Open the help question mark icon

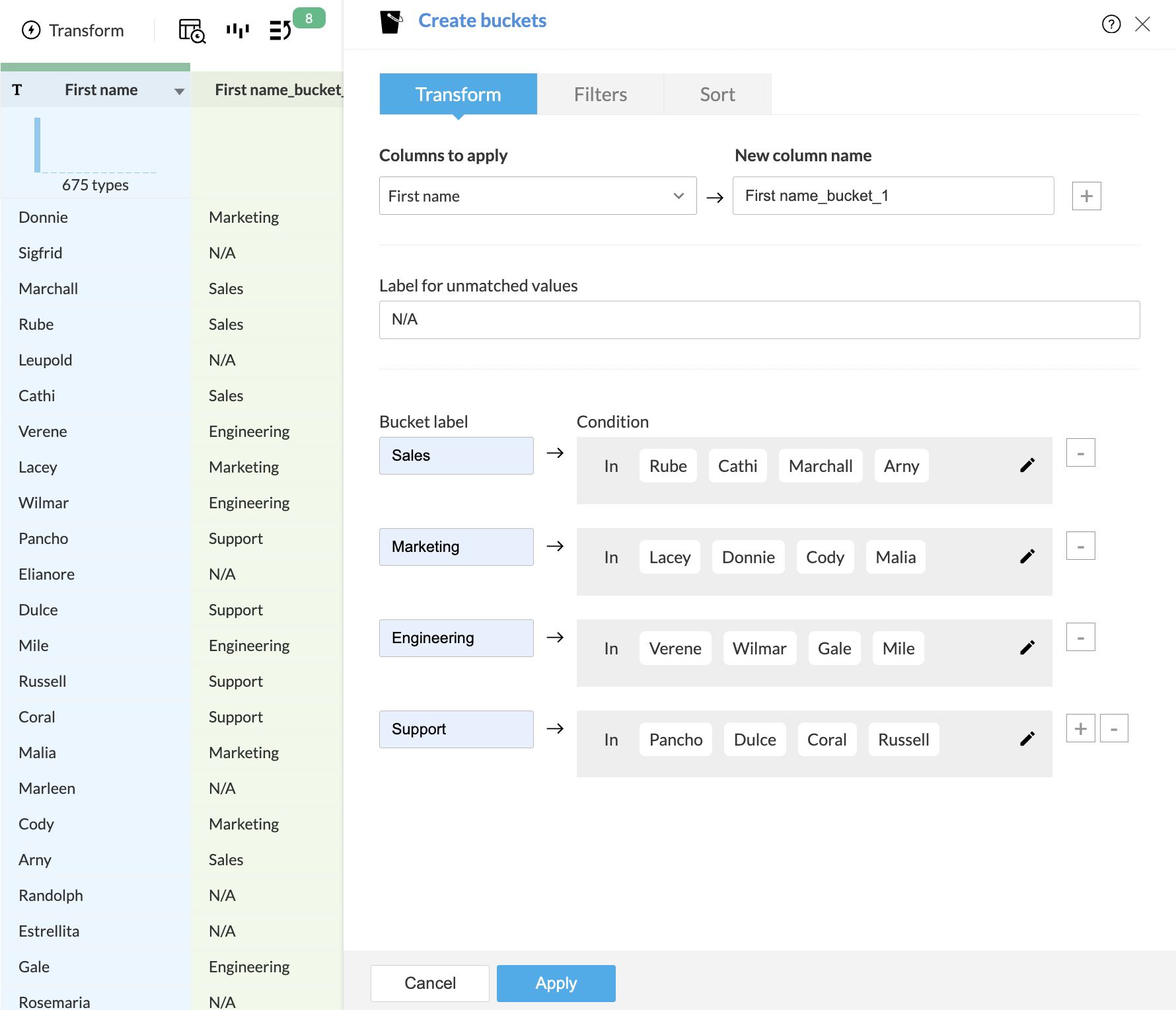pos(1111,24)
